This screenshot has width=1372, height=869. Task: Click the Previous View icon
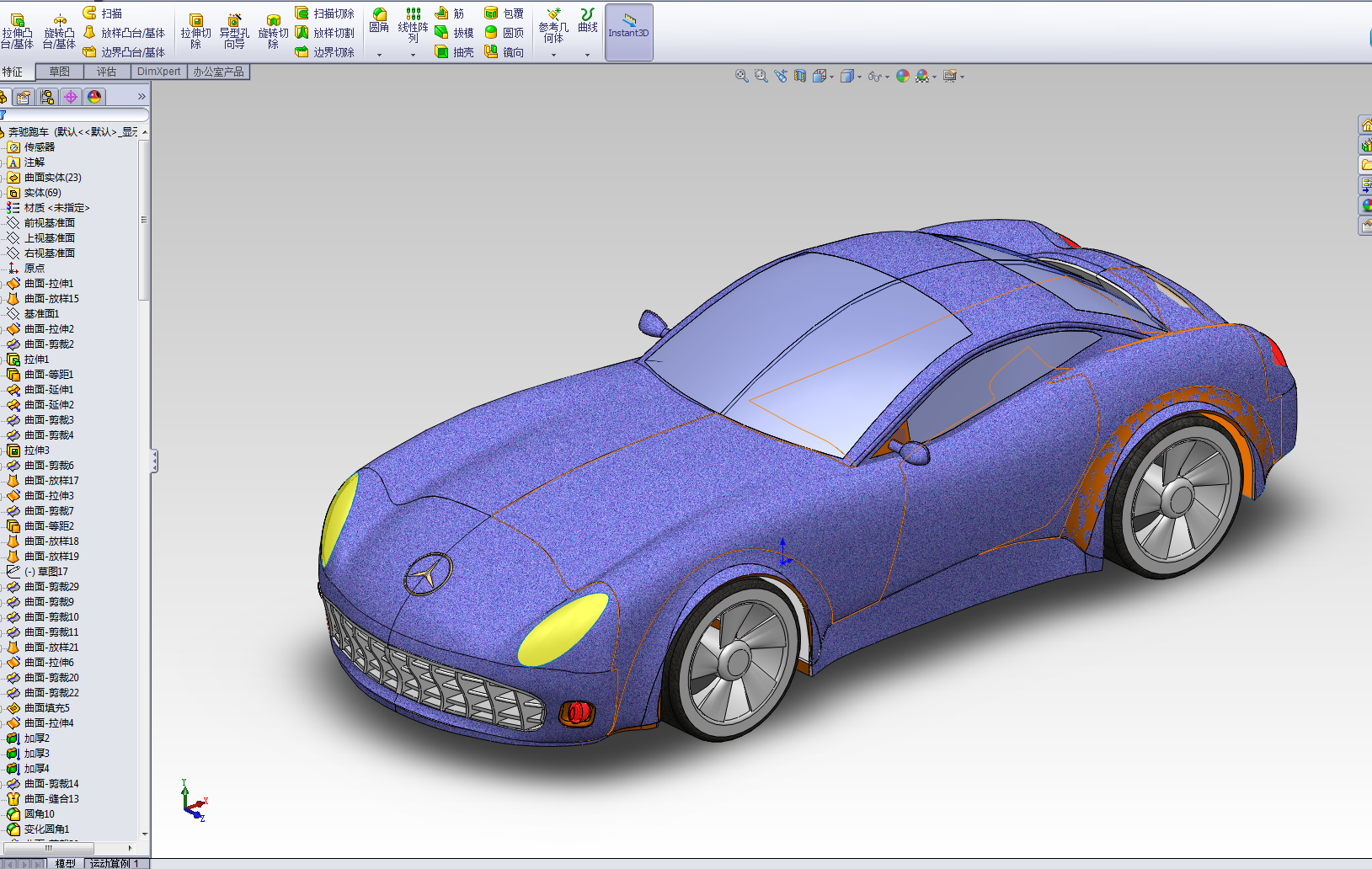tap(781, 76)
